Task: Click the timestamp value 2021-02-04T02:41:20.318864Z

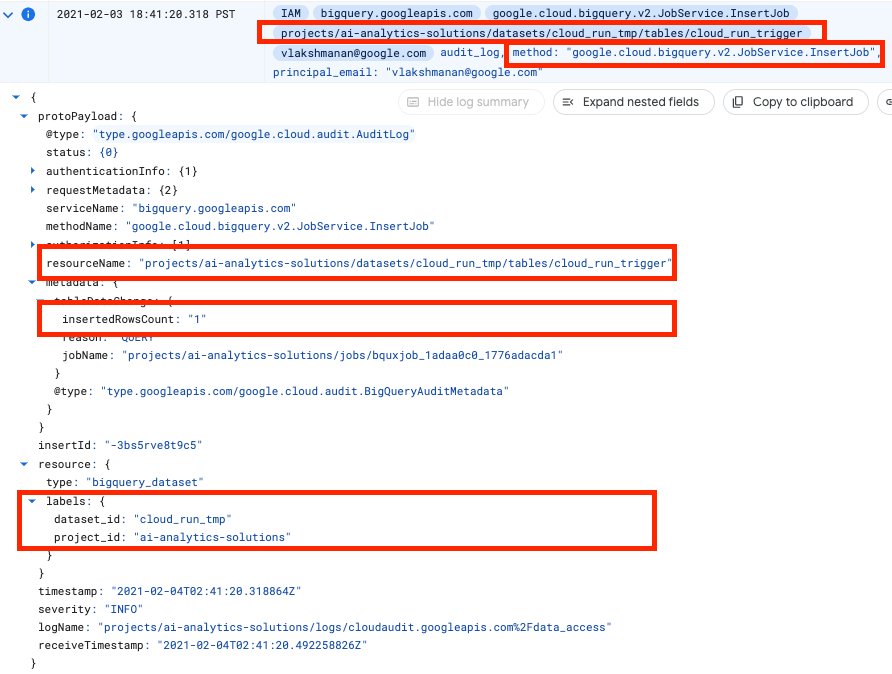Action: (206, 592)
